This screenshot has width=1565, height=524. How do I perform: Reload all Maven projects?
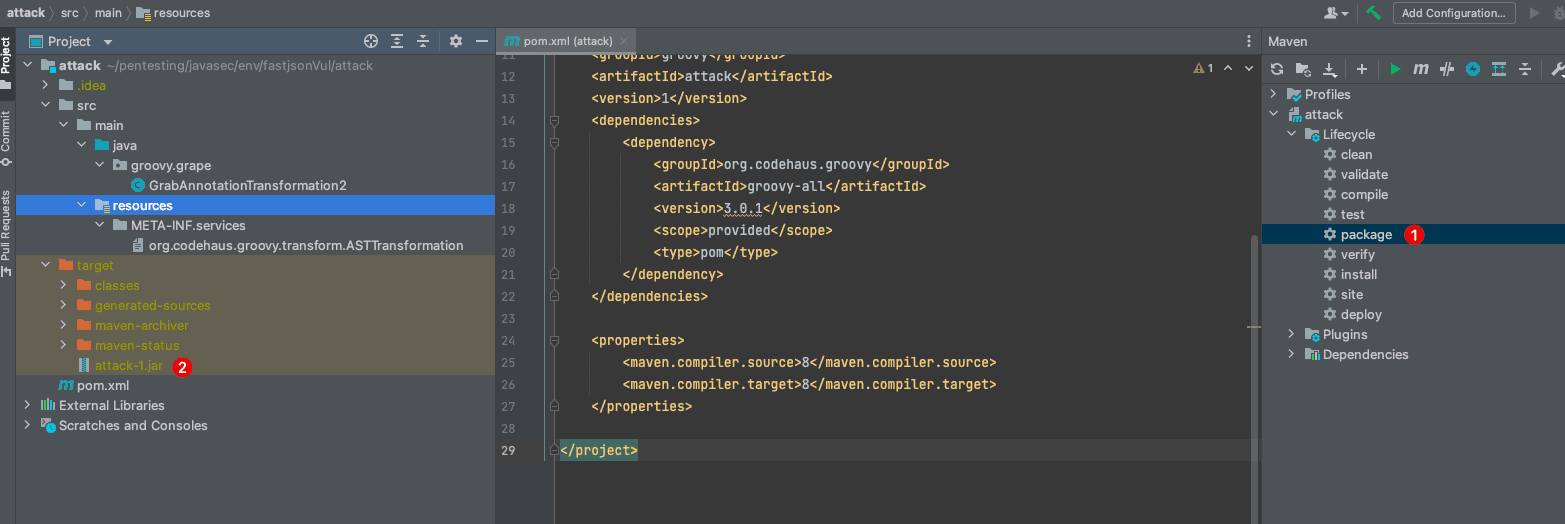click(x=1277, y=69)
